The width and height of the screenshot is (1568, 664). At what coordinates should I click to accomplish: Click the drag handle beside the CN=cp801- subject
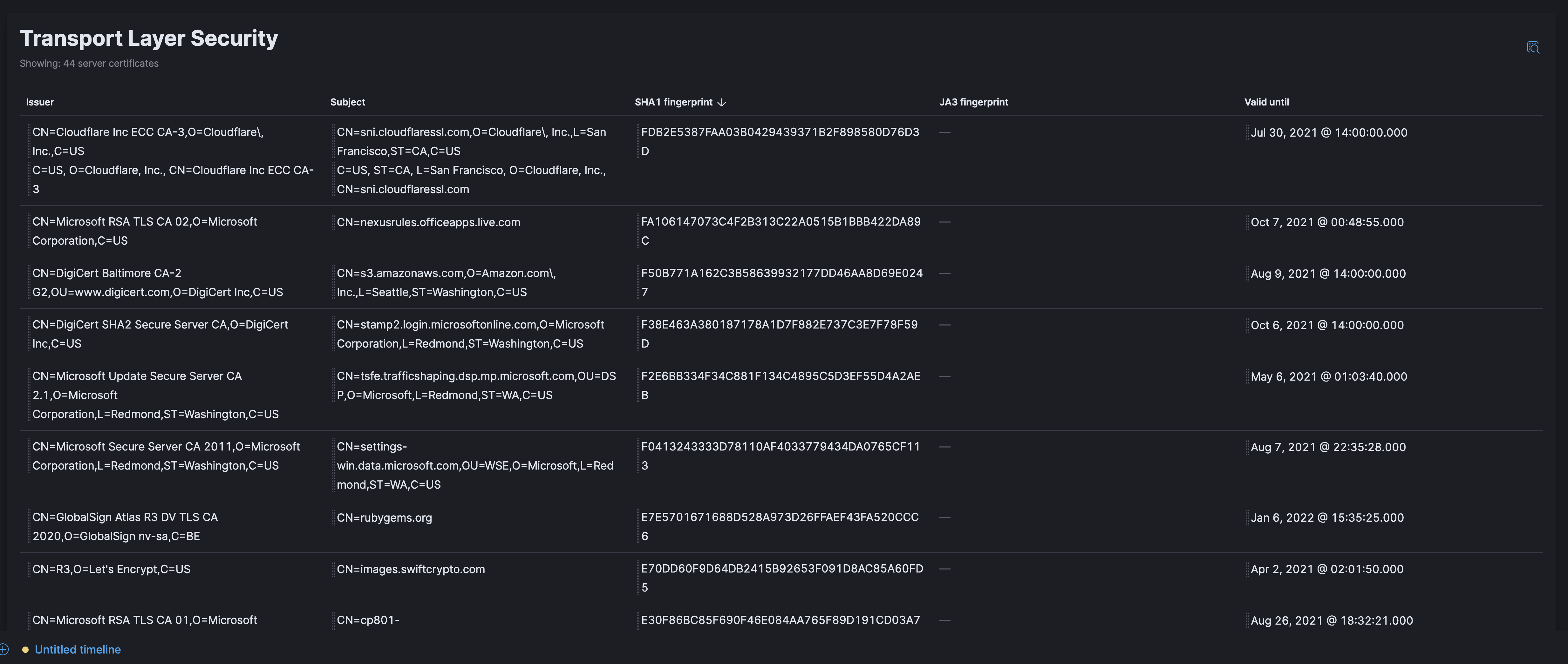coord(332,620)
